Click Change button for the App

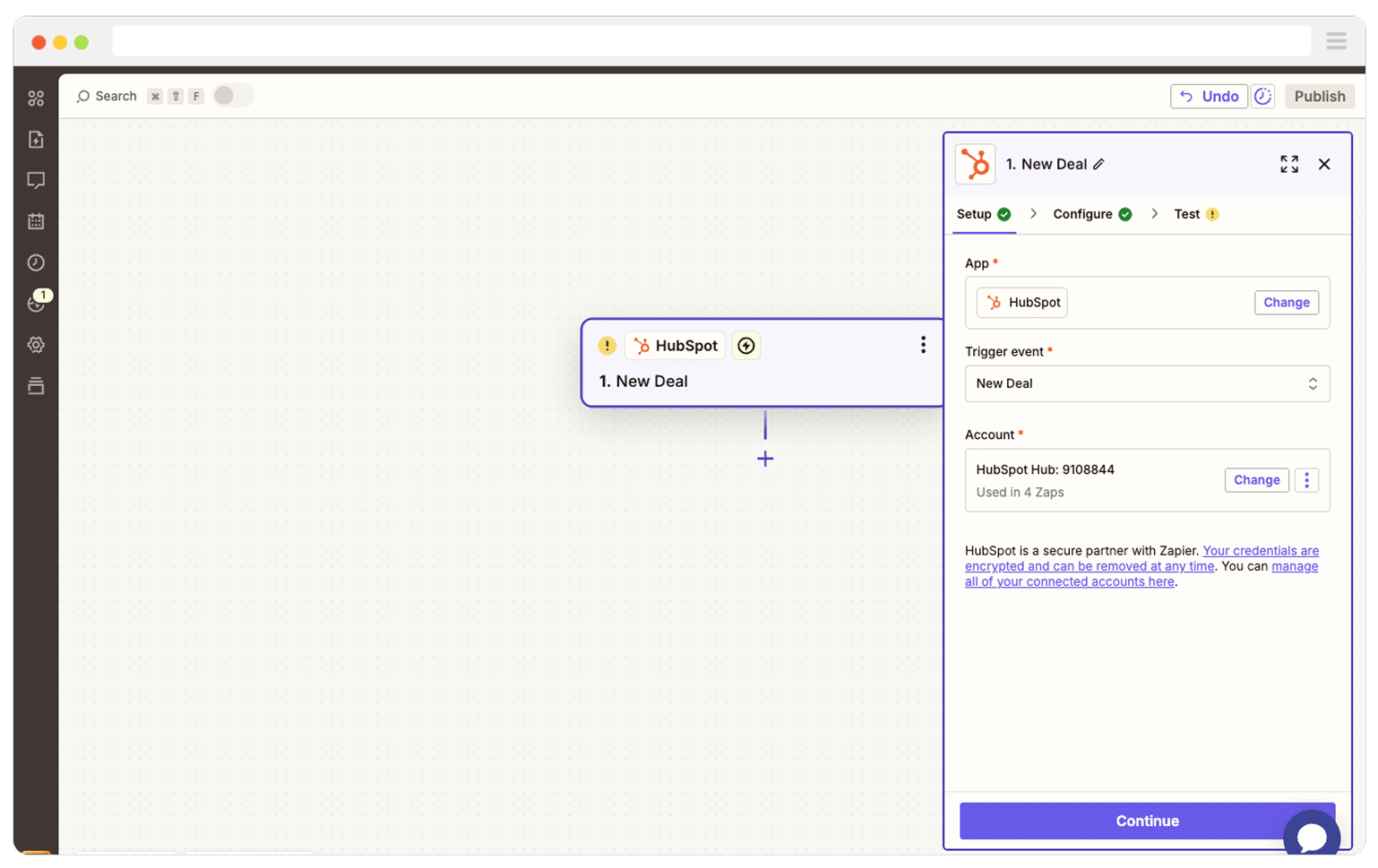point(1286,303)
